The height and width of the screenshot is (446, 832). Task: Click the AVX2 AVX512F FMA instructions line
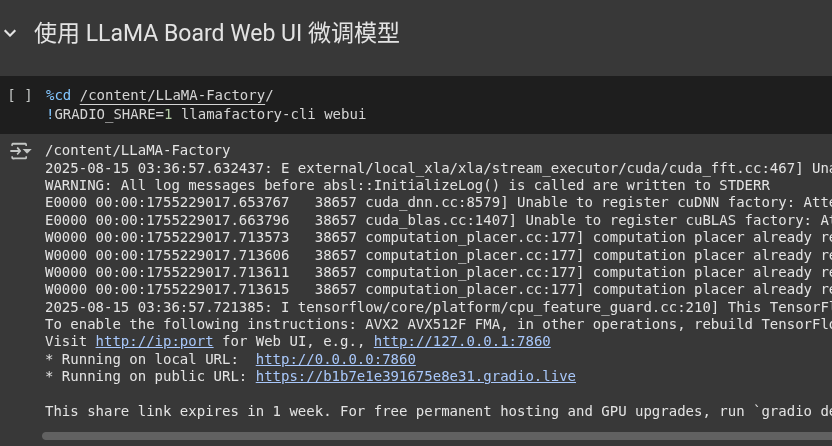pyautogui.click(x=438, y=325)
